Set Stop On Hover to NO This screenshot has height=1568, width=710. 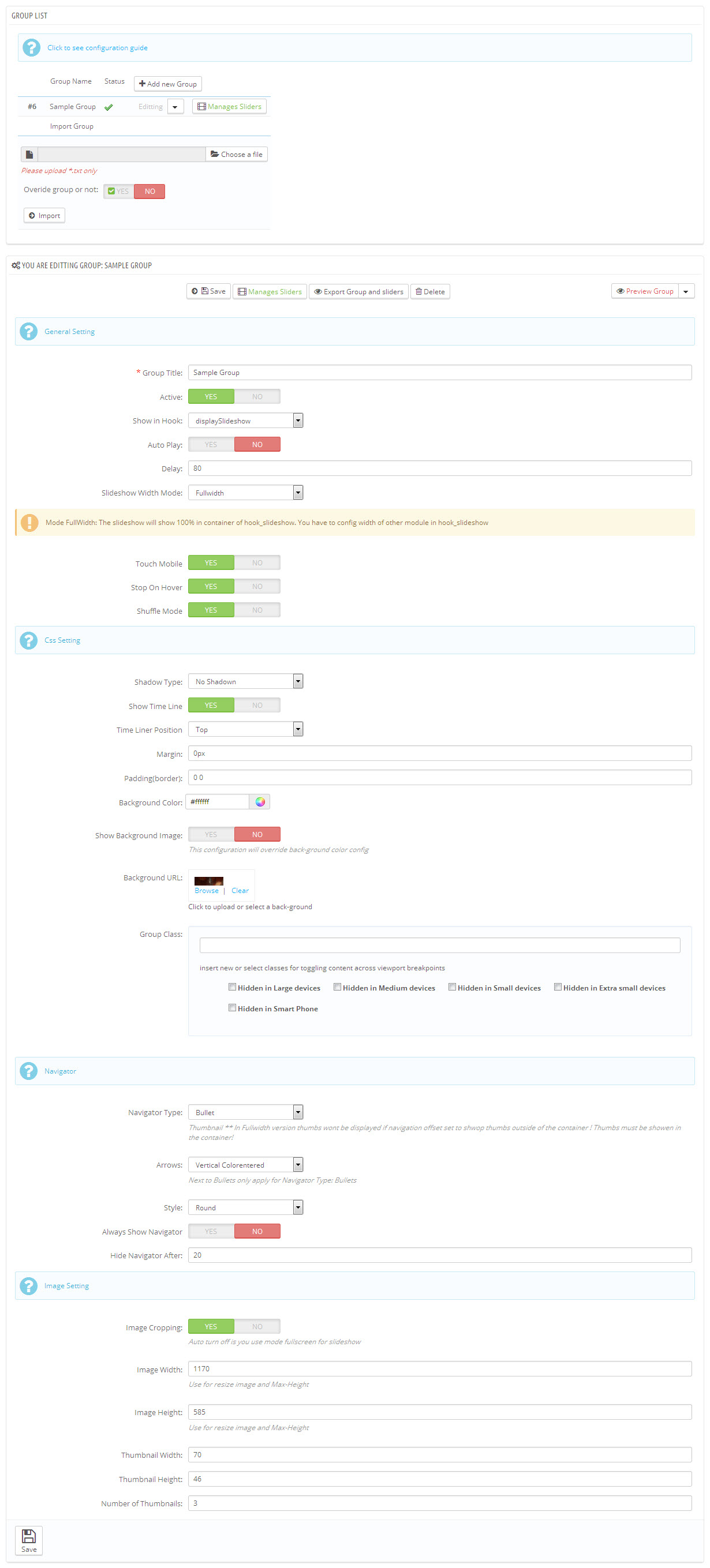[x=257, y=587]
